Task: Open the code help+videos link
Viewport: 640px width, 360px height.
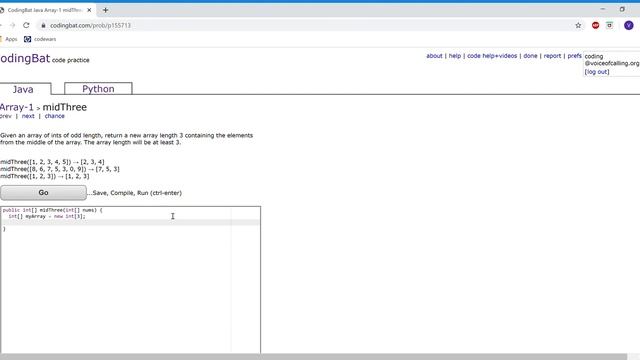Action: tap(492, 56)
